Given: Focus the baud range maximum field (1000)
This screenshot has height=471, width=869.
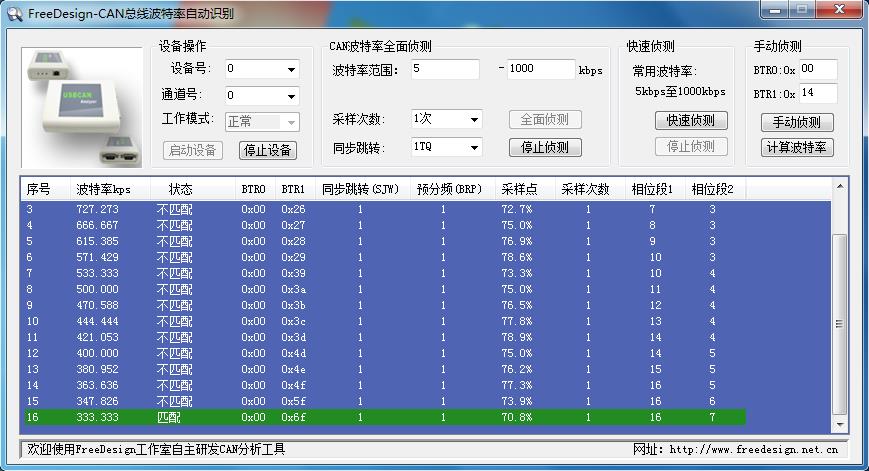Looking at the screenshot, I should (x=541, y=69).
